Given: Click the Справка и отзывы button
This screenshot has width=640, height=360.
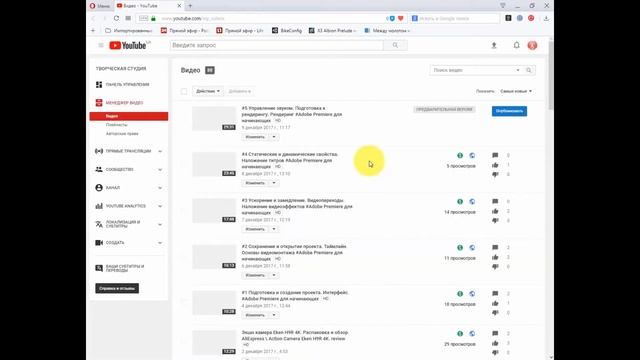Looking at the screenshot, I should [x=117, y=289].
